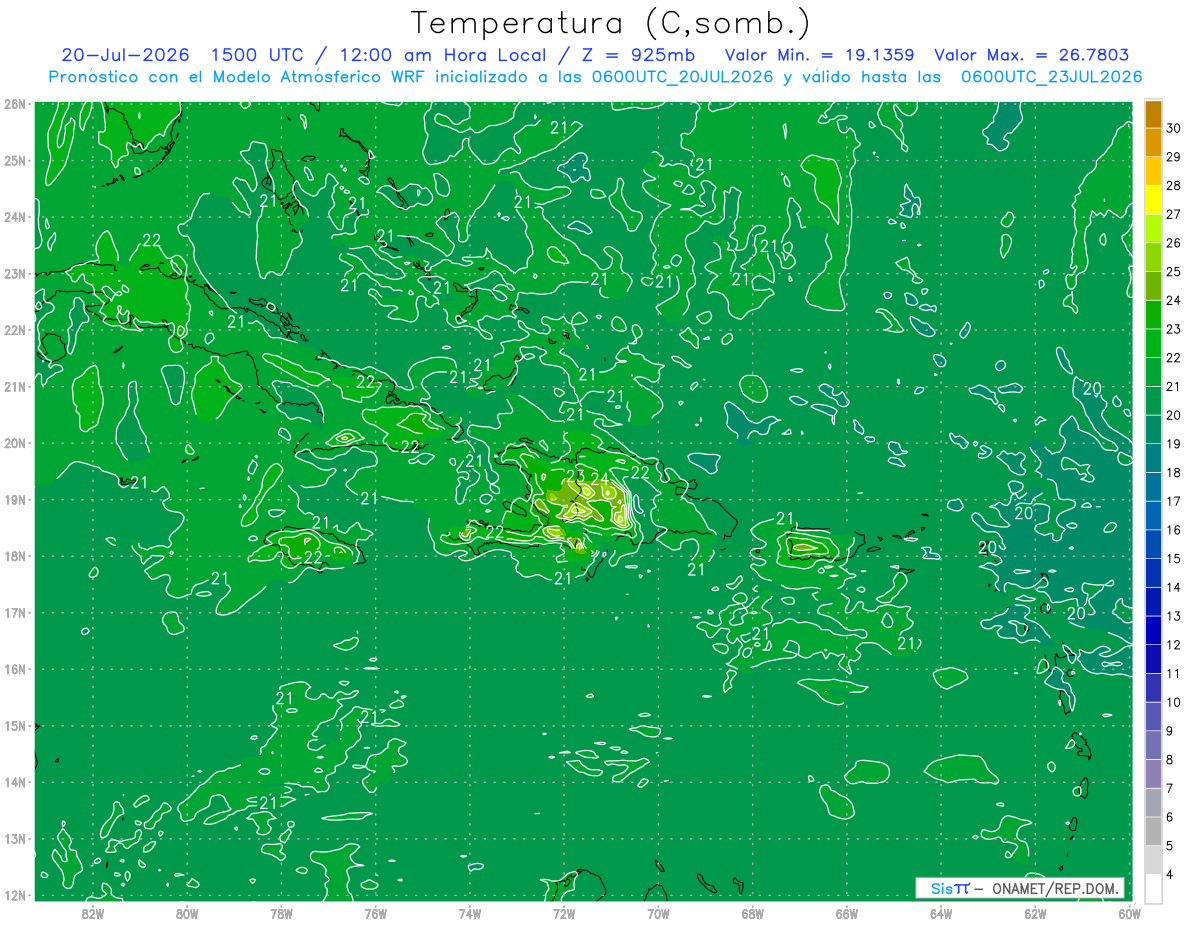Click the "74W" longitude axis label
The image size is (1200, 927).
[470, 913]
